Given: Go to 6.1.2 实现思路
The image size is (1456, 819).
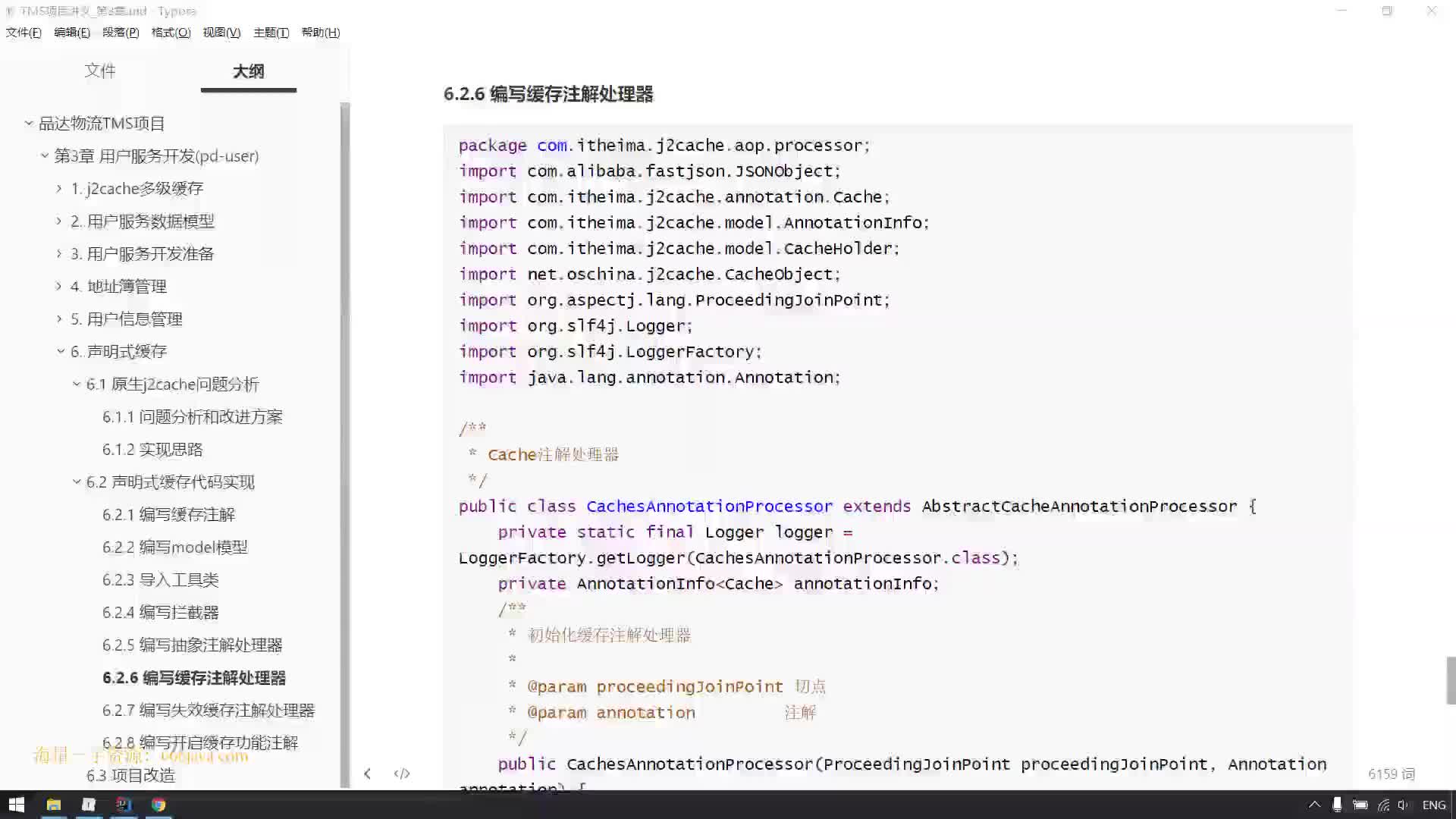Looking at the screenshot, I should click(152, 449).
